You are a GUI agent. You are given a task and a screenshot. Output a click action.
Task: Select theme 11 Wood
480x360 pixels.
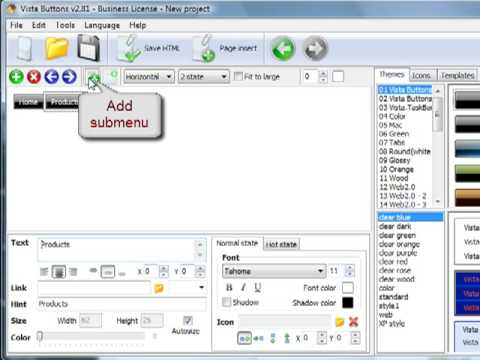(x=394, y=178)
